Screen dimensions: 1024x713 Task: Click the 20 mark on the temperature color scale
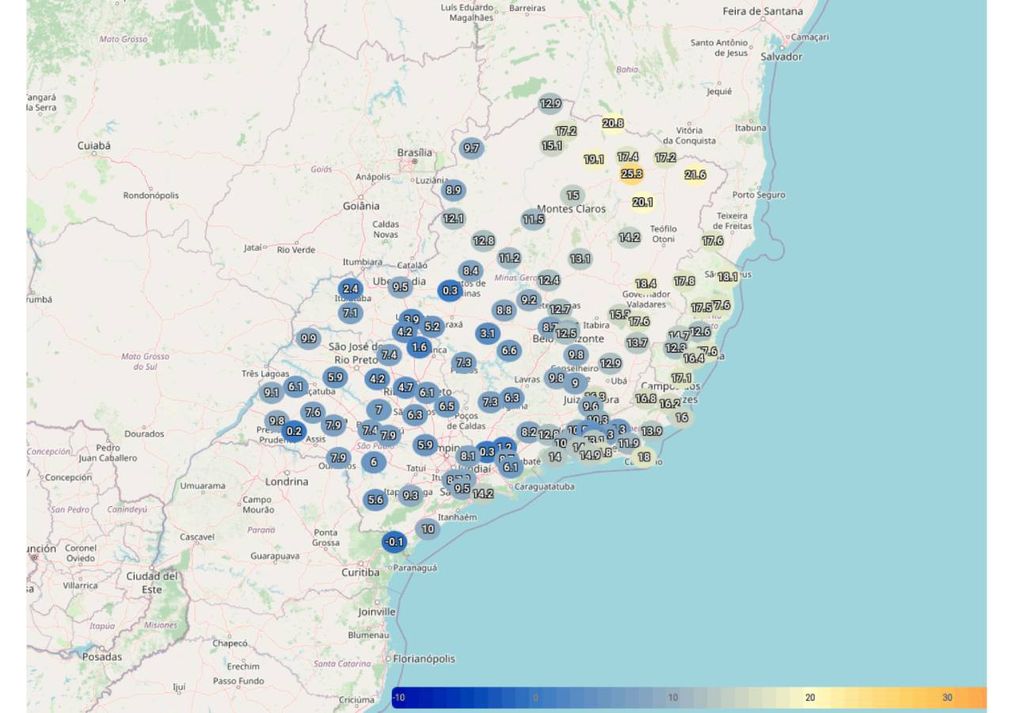808,699
